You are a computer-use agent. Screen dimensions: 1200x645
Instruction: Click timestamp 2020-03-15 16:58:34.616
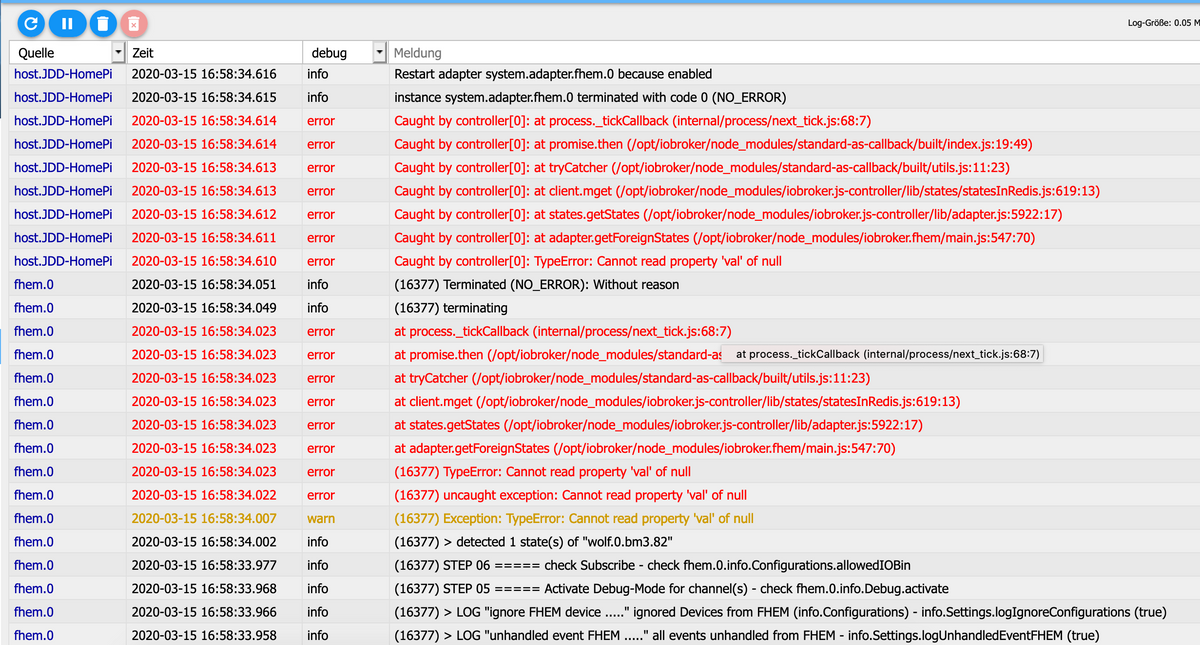[x=204, y=74]
